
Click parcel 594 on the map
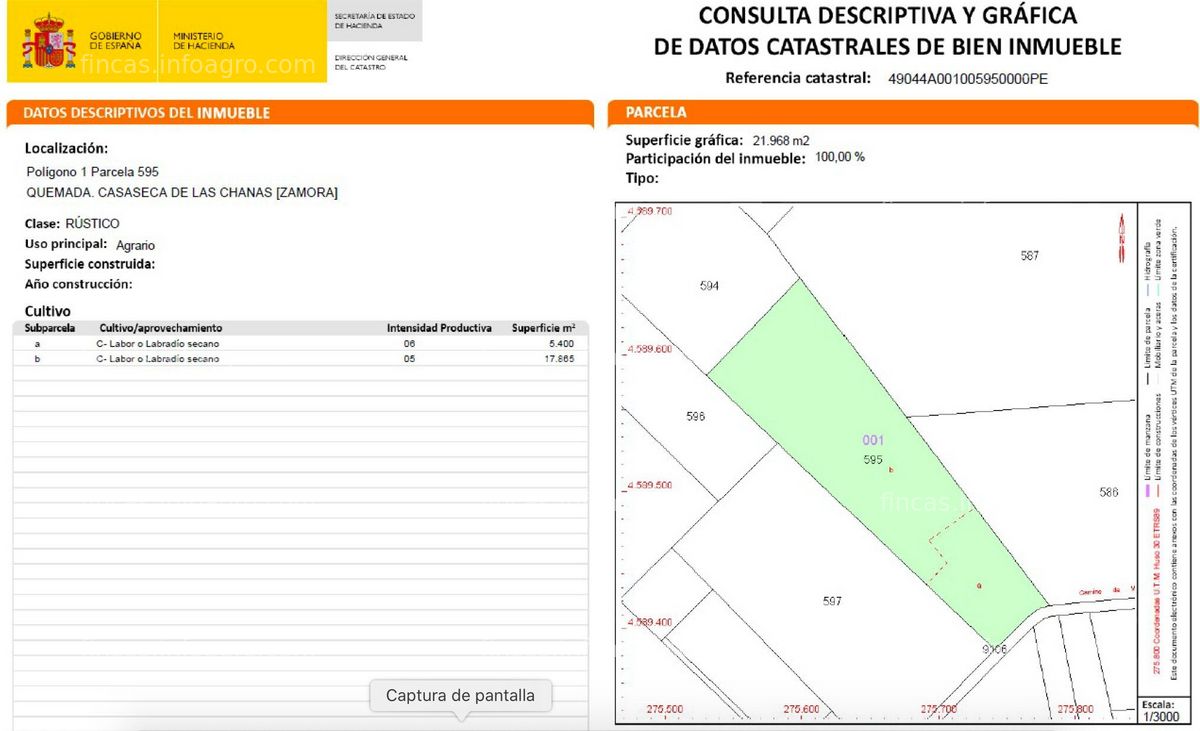(710, 286)
